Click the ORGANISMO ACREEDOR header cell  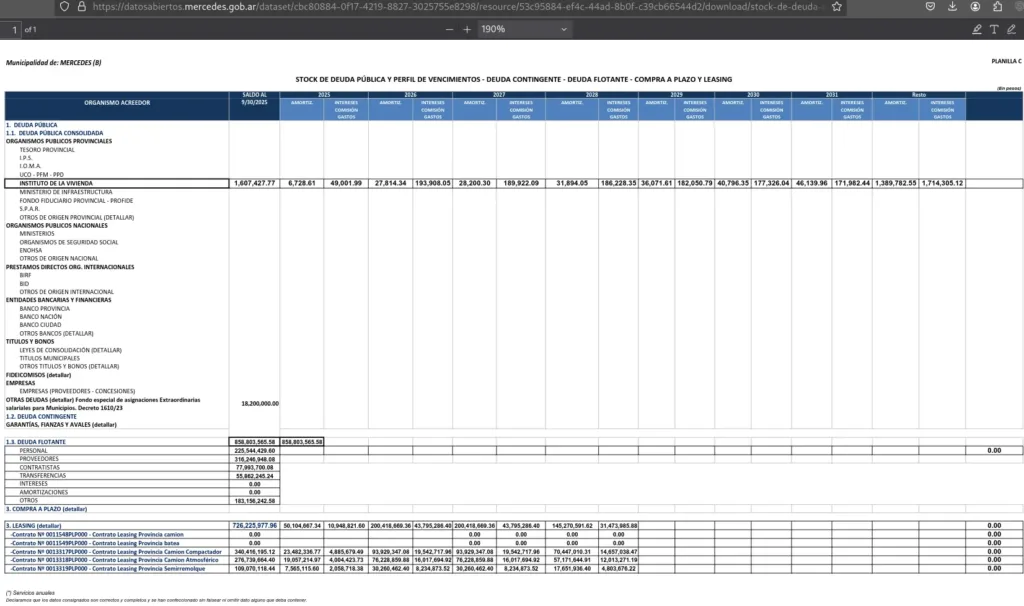point(117,103)
